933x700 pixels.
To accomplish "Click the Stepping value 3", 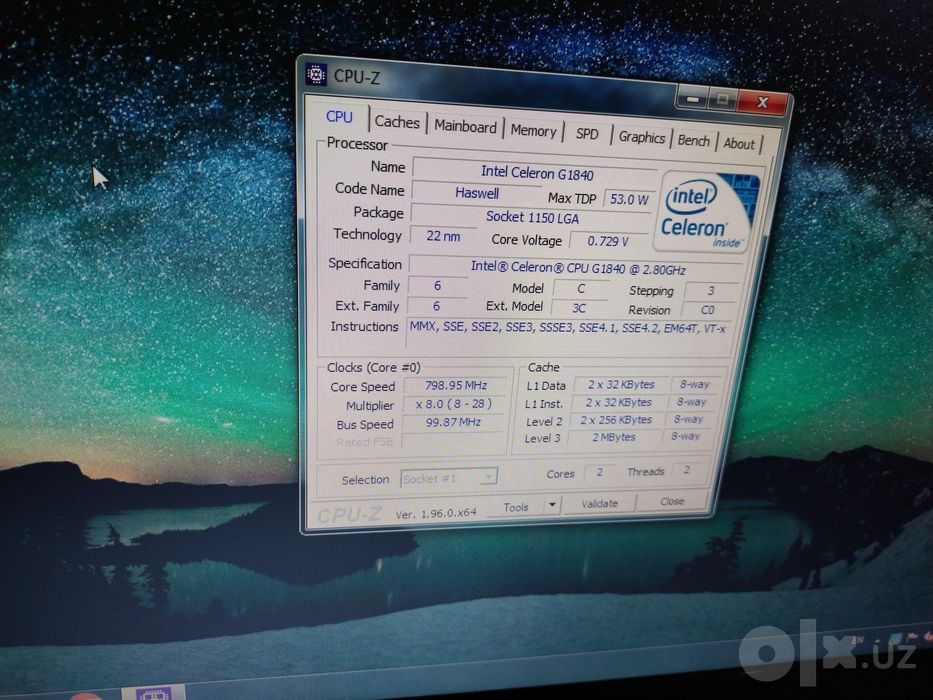I will [x=710, y=291].
